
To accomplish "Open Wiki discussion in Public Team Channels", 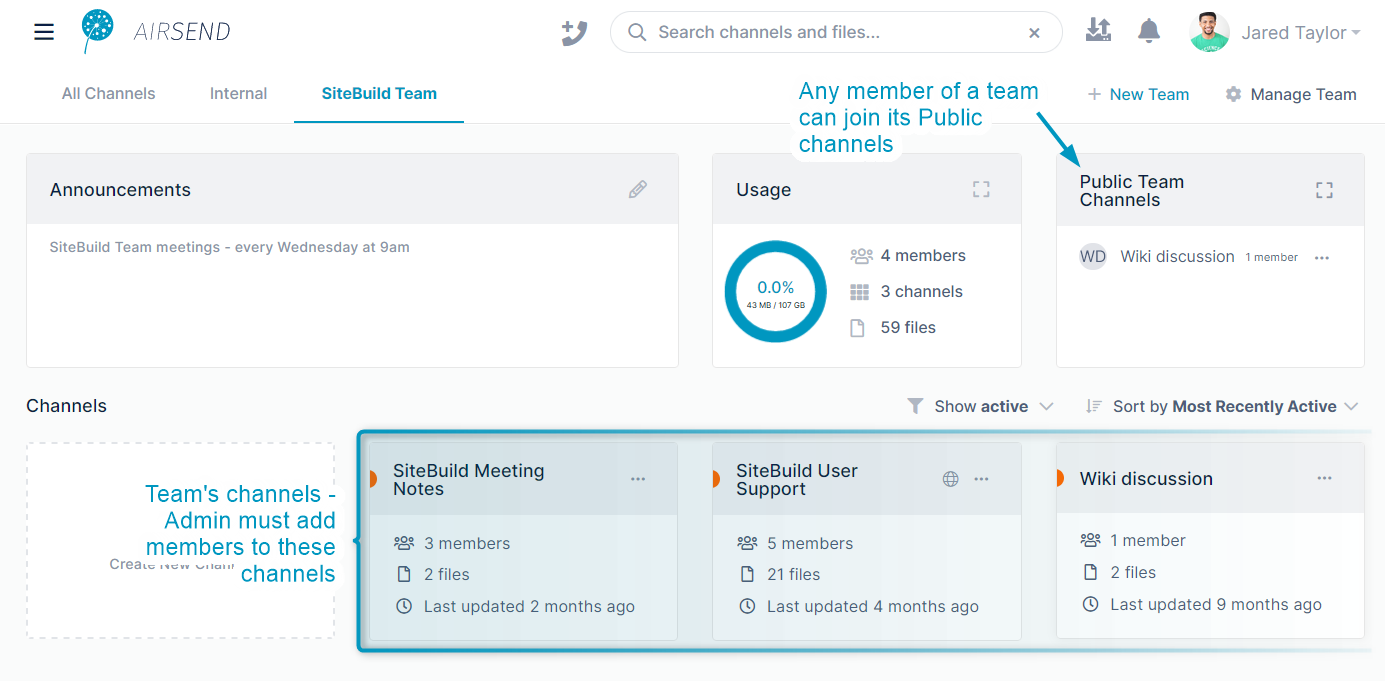I will [1177, 257].
